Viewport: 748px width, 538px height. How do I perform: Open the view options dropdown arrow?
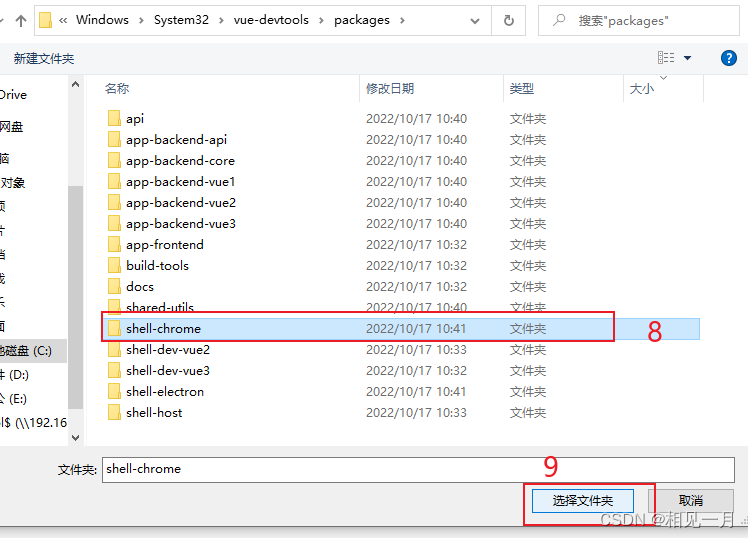click(x=687, y=58)
